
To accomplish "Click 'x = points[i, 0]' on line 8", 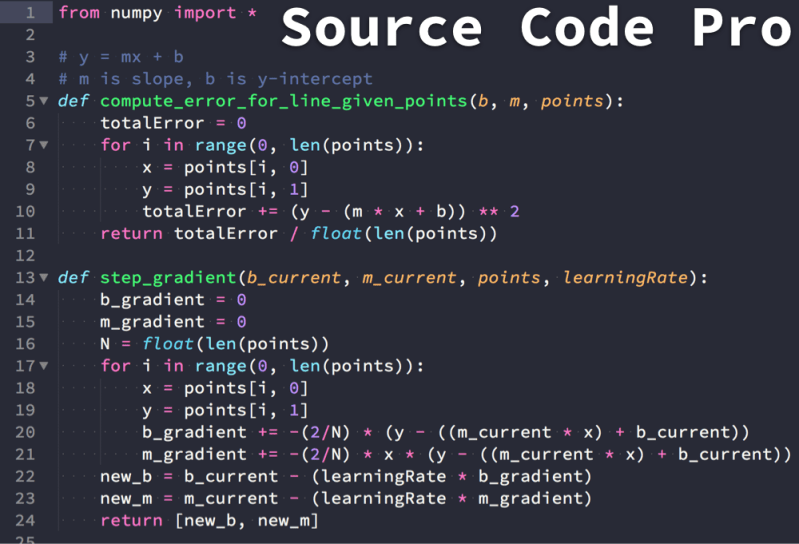I will pos(225,167).
